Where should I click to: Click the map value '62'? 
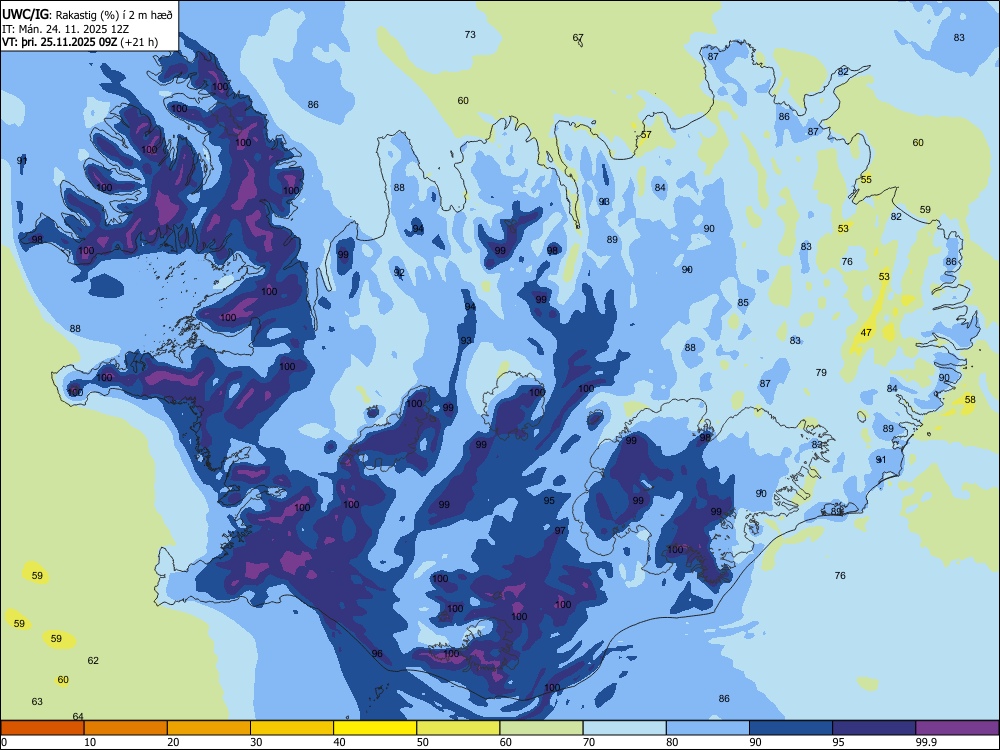pyautogui.click(x=93, y=660)
